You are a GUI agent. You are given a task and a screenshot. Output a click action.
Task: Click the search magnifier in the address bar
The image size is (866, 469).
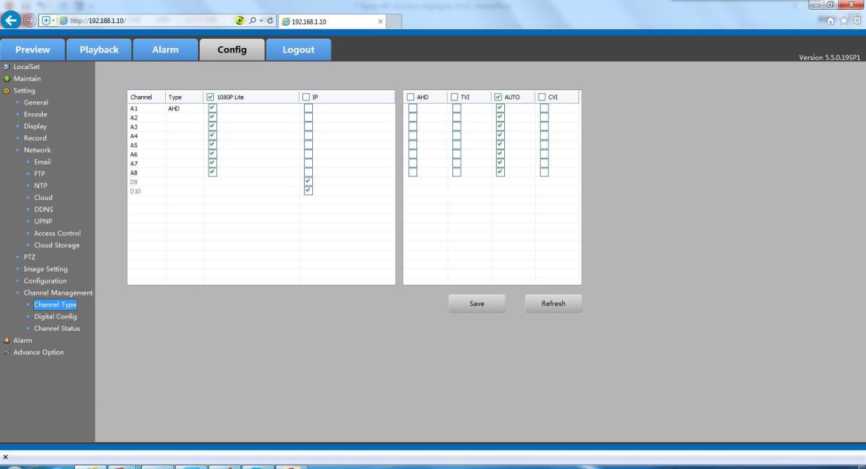(249, 20)
